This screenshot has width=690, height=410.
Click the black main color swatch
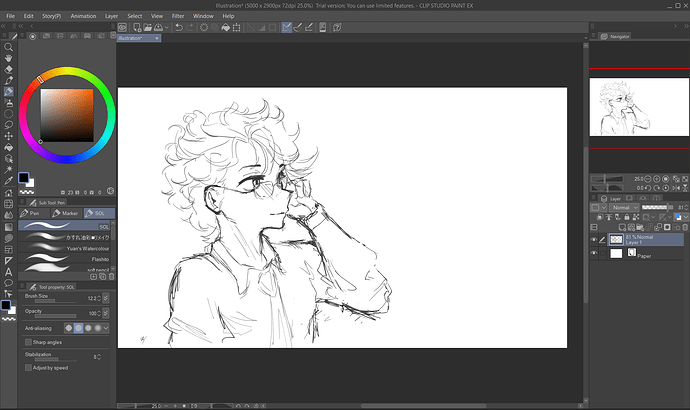pyautogui.click(x=23, y=178)
